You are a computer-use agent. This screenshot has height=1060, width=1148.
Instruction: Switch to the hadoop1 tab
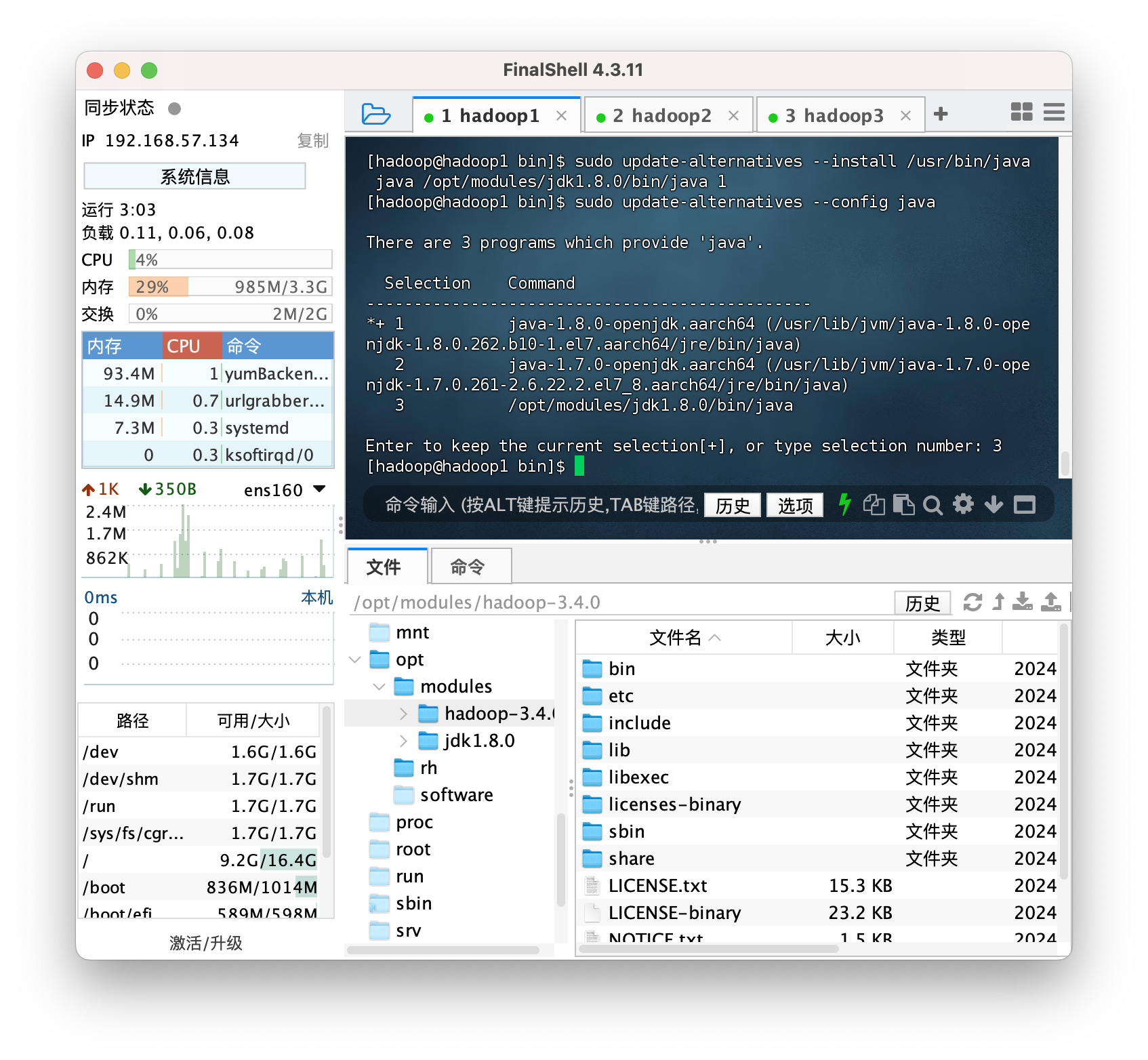click(x=497, y=115)
